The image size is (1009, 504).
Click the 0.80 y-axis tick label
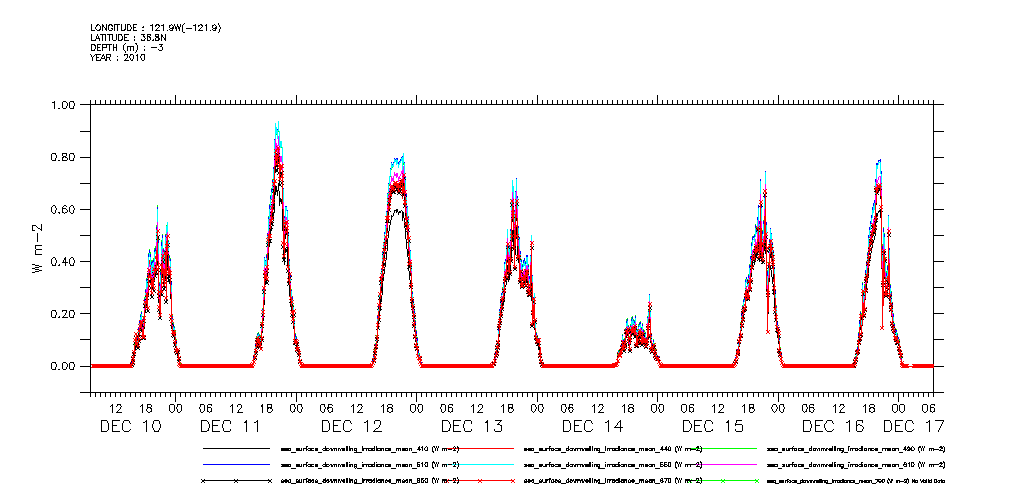[x=63, y=157]
